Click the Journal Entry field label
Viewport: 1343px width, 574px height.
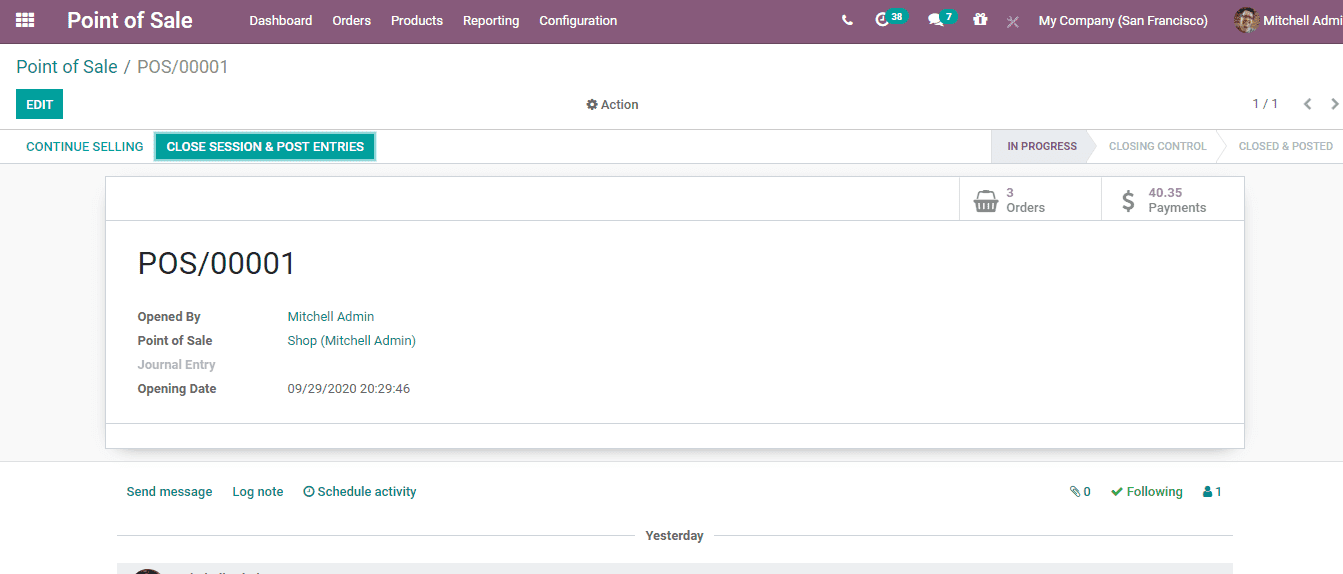[x=177, y=365]
